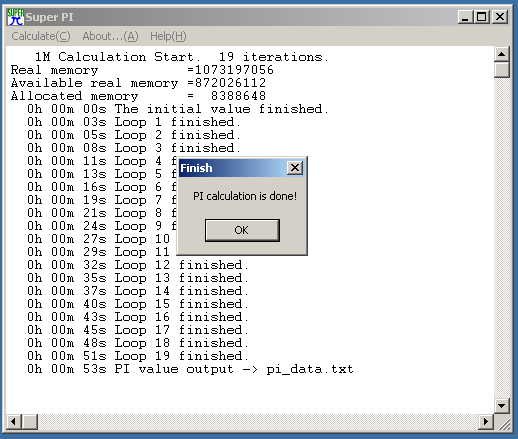The image size is (518, 439).
Task: Click the Super PI title bar icon
Action: pos(16,17)
